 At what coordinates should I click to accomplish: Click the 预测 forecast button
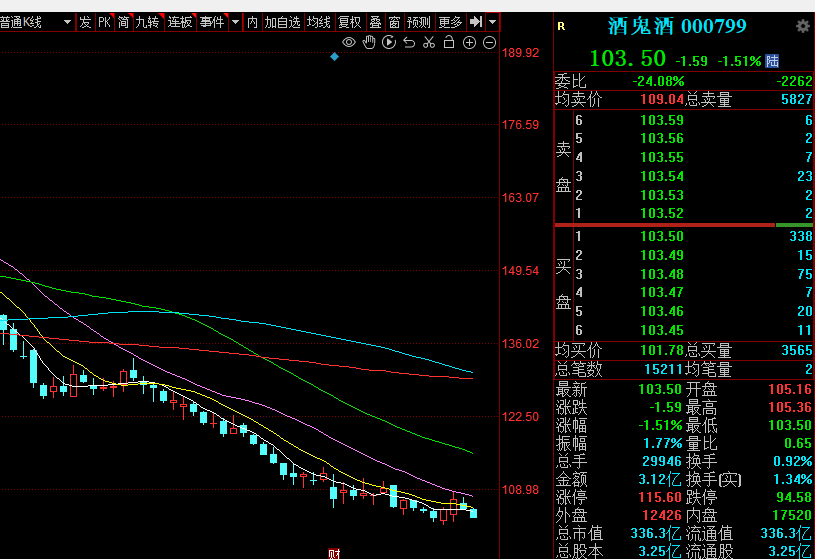pos(419,22)
